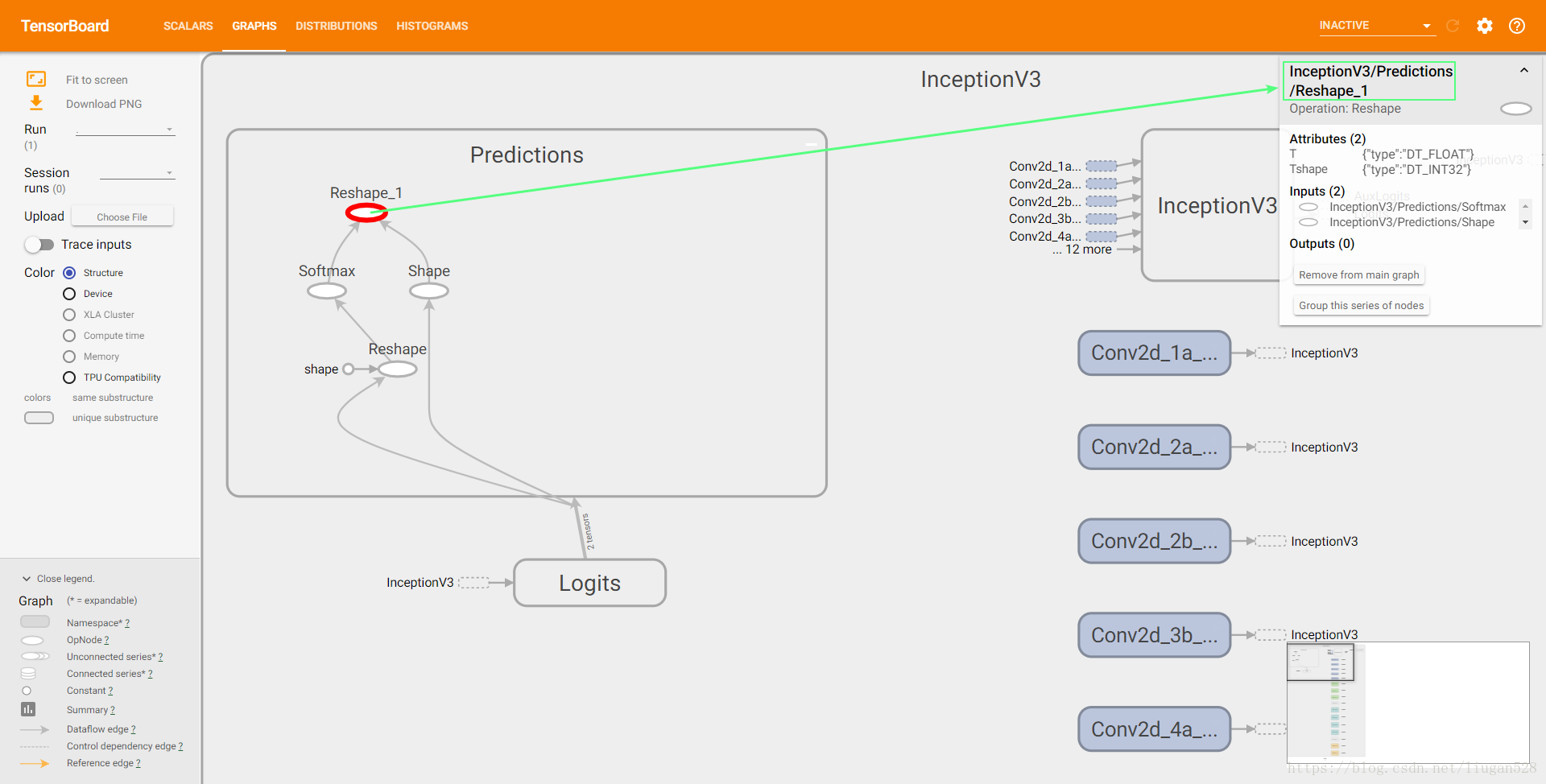Click dashed InceptionV3 stub right of Conv2d_1a
The width and height of the screenshot is (1546, 784).
click(x=1271, y=353)
